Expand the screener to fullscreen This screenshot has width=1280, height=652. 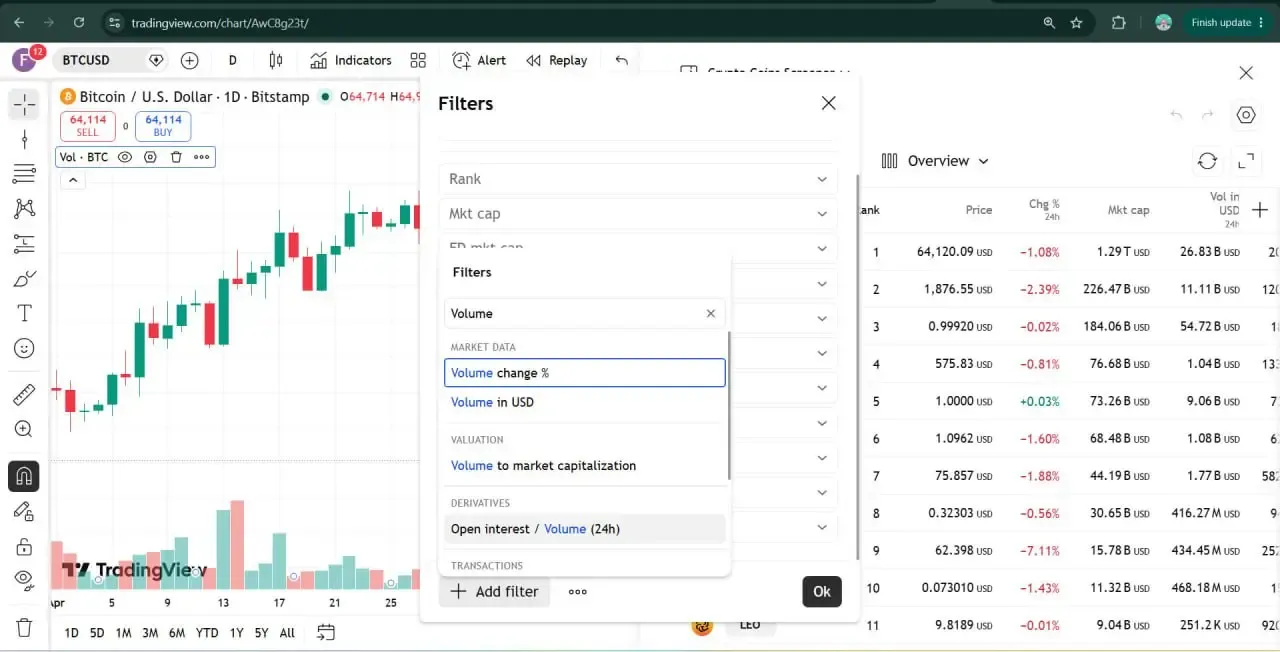[x=1246, y=161]
